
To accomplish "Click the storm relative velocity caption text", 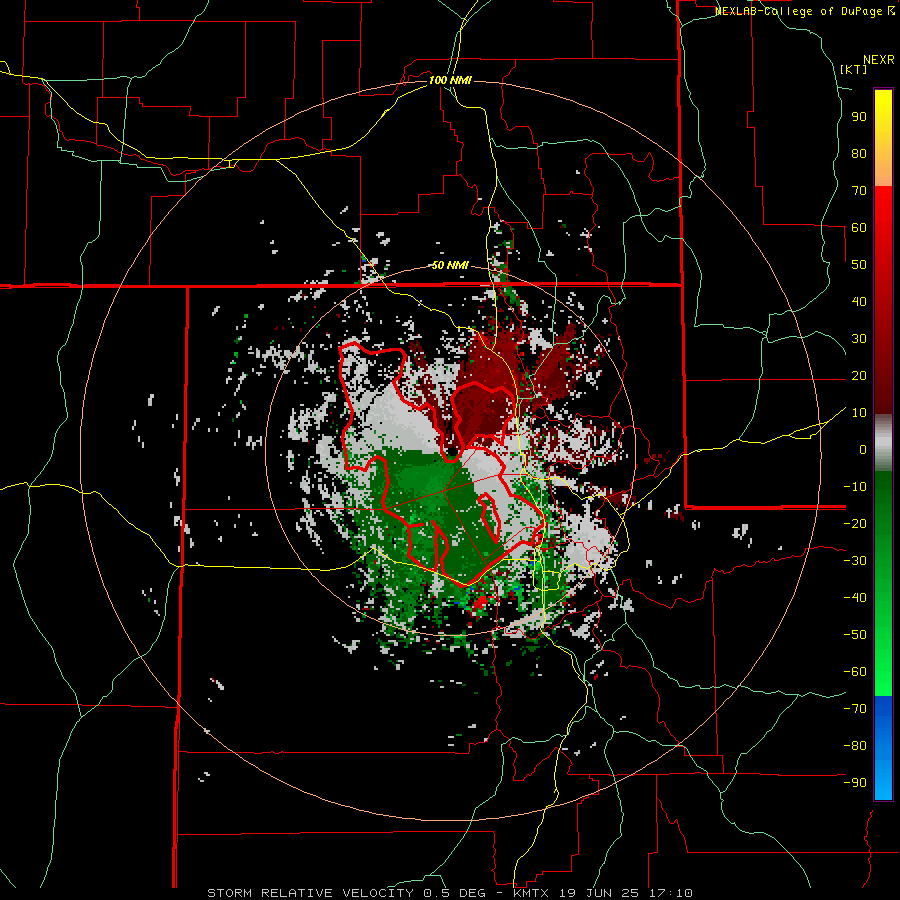I will [449, 893].
